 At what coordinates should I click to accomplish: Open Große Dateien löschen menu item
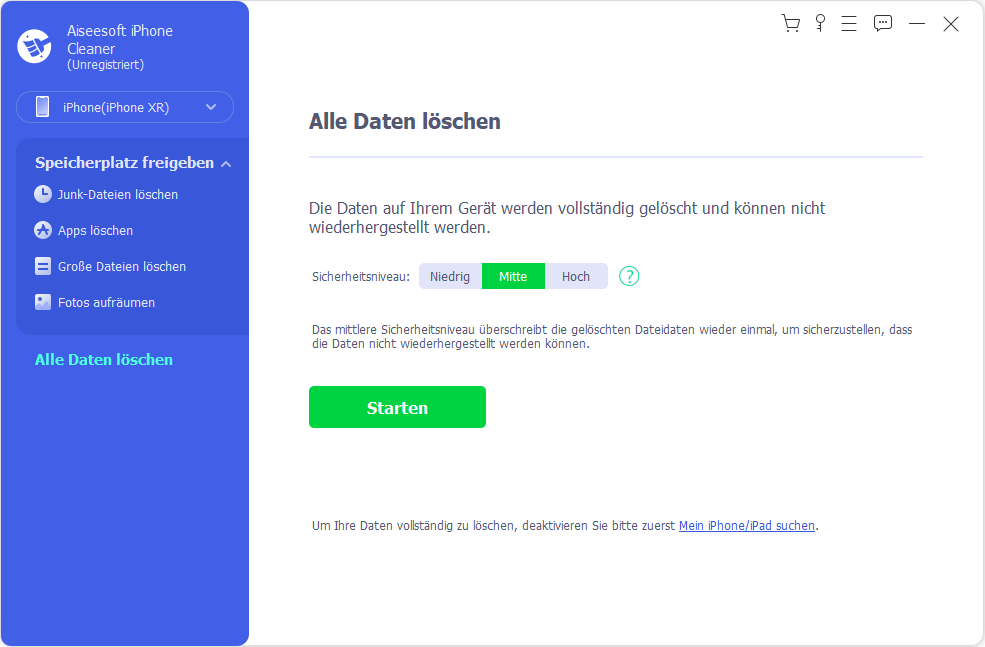(121, 266)
